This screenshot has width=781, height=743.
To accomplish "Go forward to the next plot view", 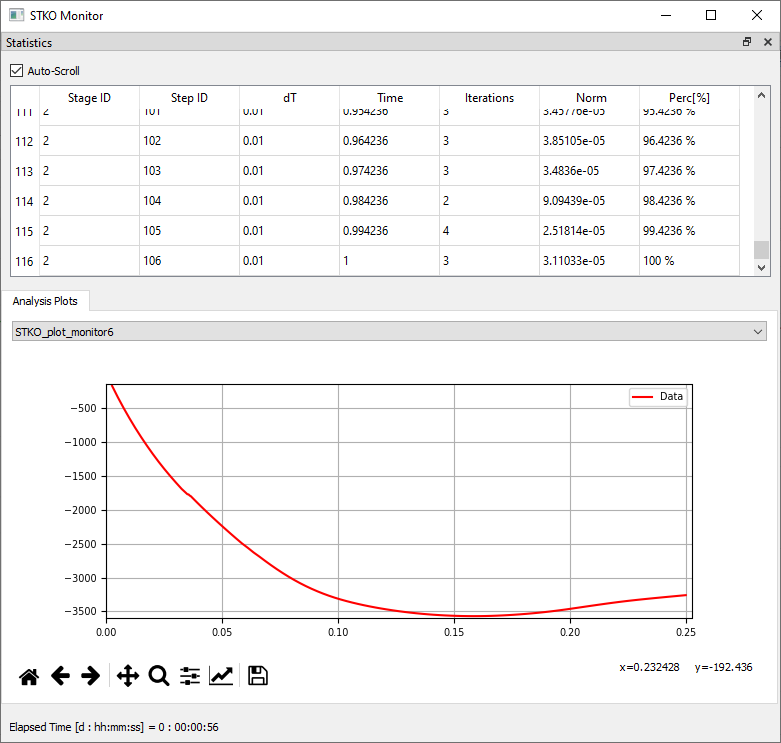I will pos(91,676).
